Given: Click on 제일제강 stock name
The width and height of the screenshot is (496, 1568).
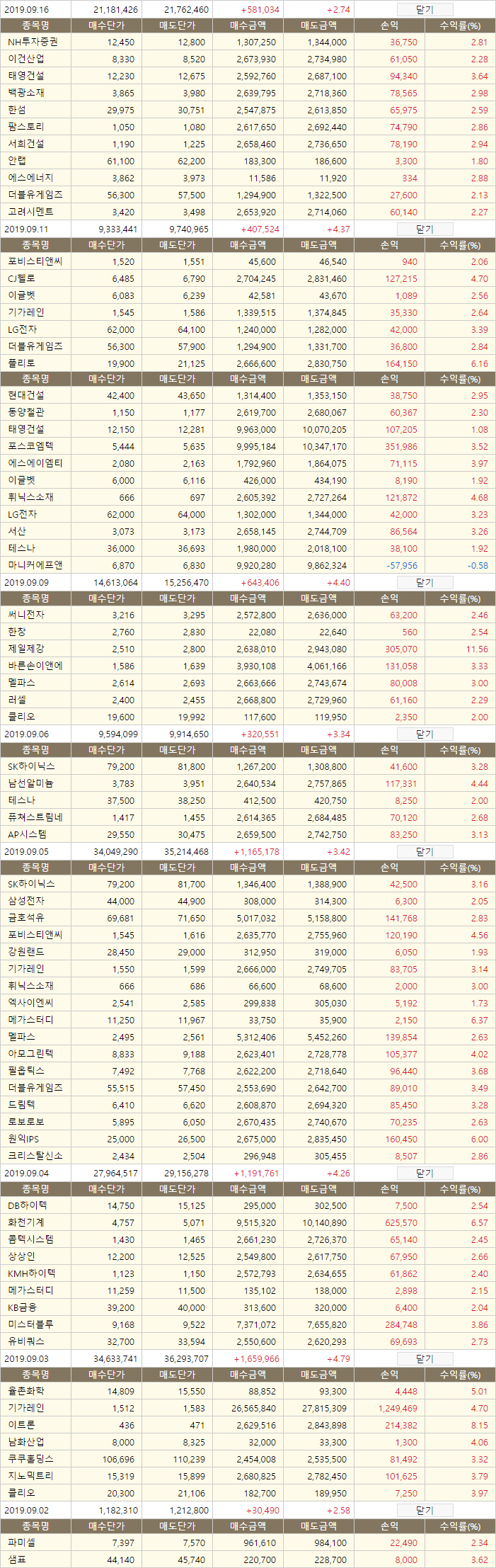Looking at the screenshot, I should click(26, 649).
